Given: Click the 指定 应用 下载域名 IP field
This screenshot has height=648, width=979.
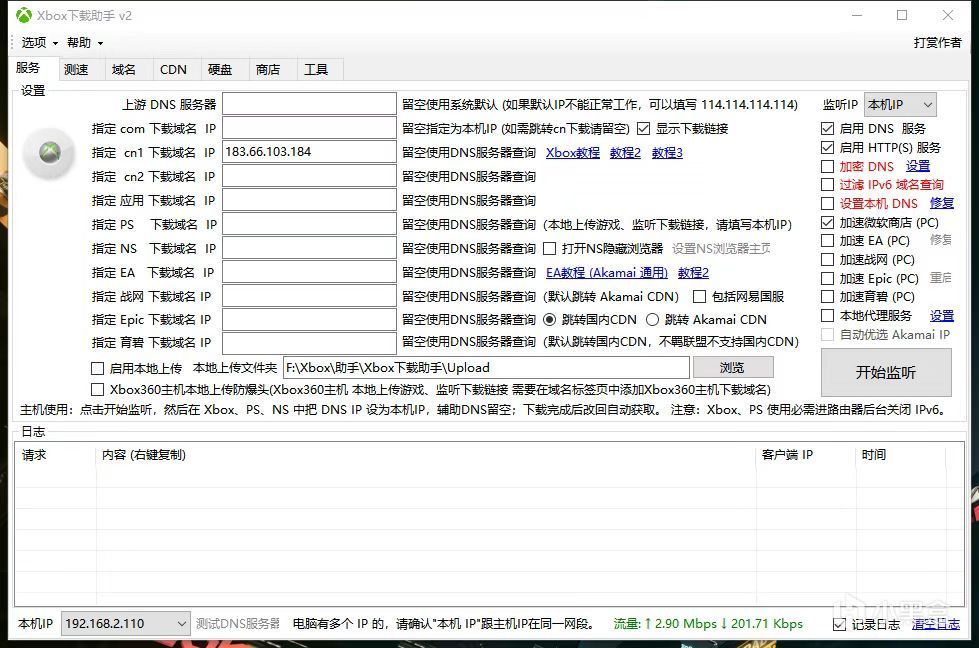Looking at the screenshot, I should [309, 200].
